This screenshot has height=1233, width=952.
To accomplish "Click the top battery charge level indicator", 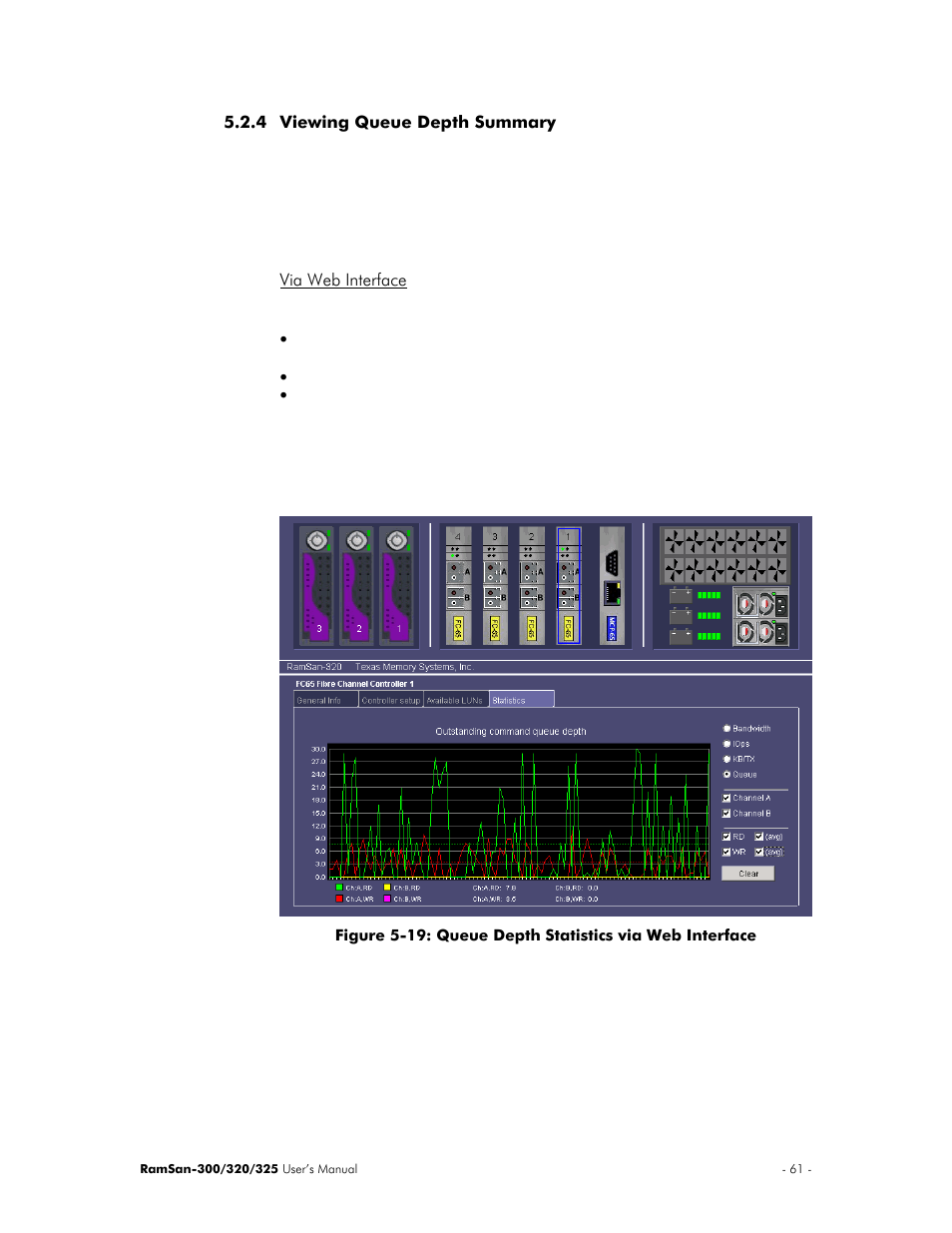I will [x=710, y=595].
